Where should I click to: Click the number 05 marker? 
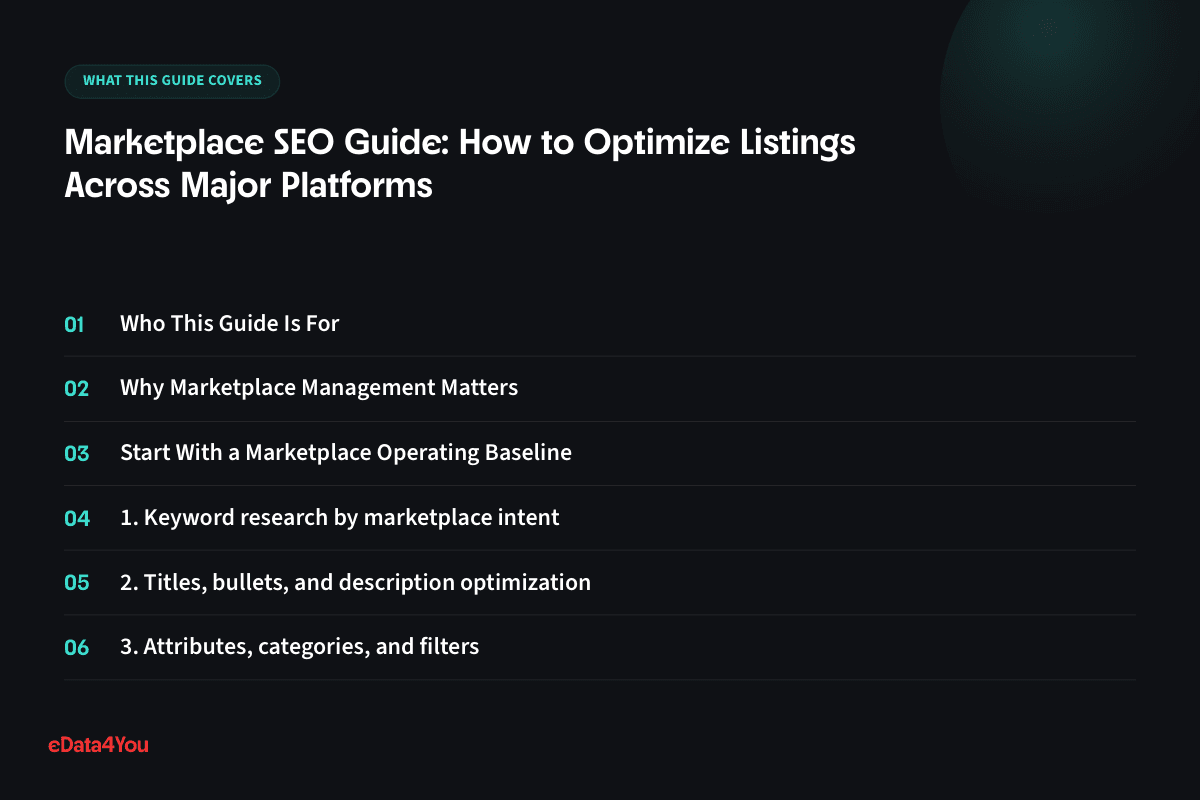[x=77, y=582]
